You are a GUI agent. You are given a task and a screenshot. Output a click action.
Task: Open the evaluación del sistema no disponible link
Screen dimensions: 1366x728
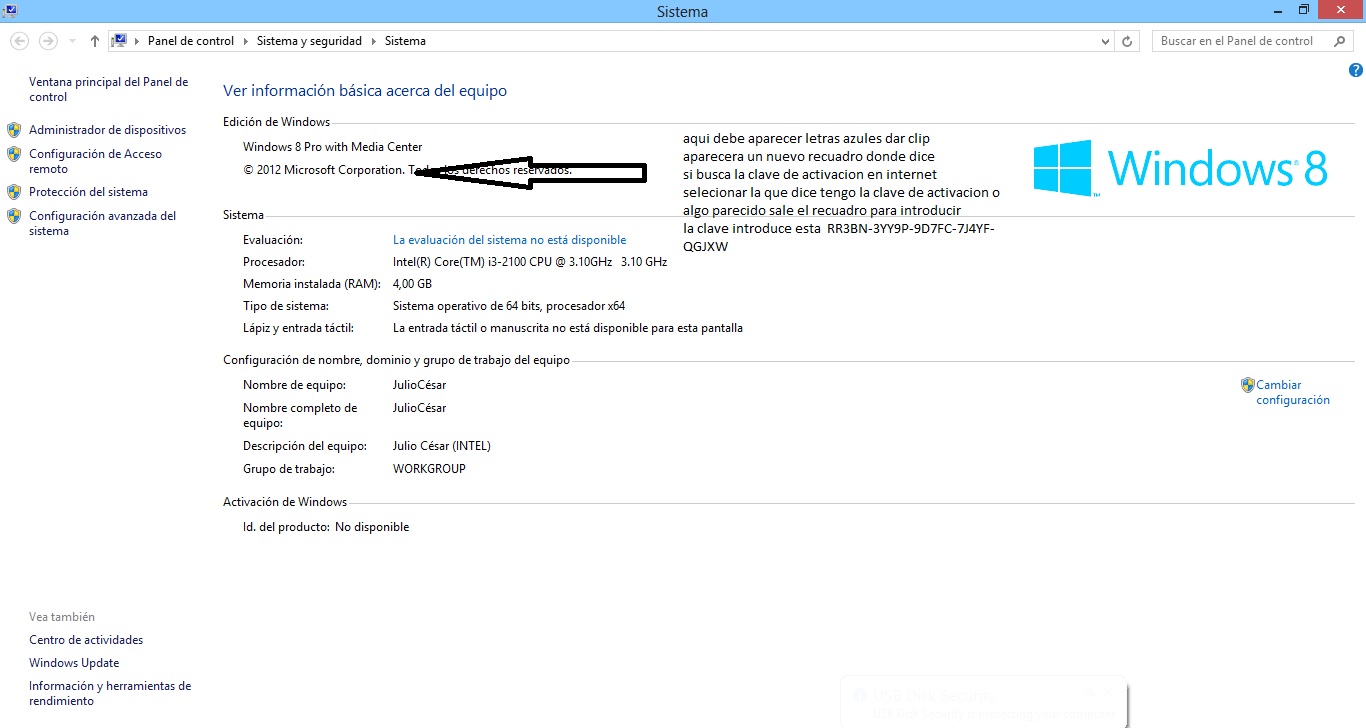[x=509, y=240]
